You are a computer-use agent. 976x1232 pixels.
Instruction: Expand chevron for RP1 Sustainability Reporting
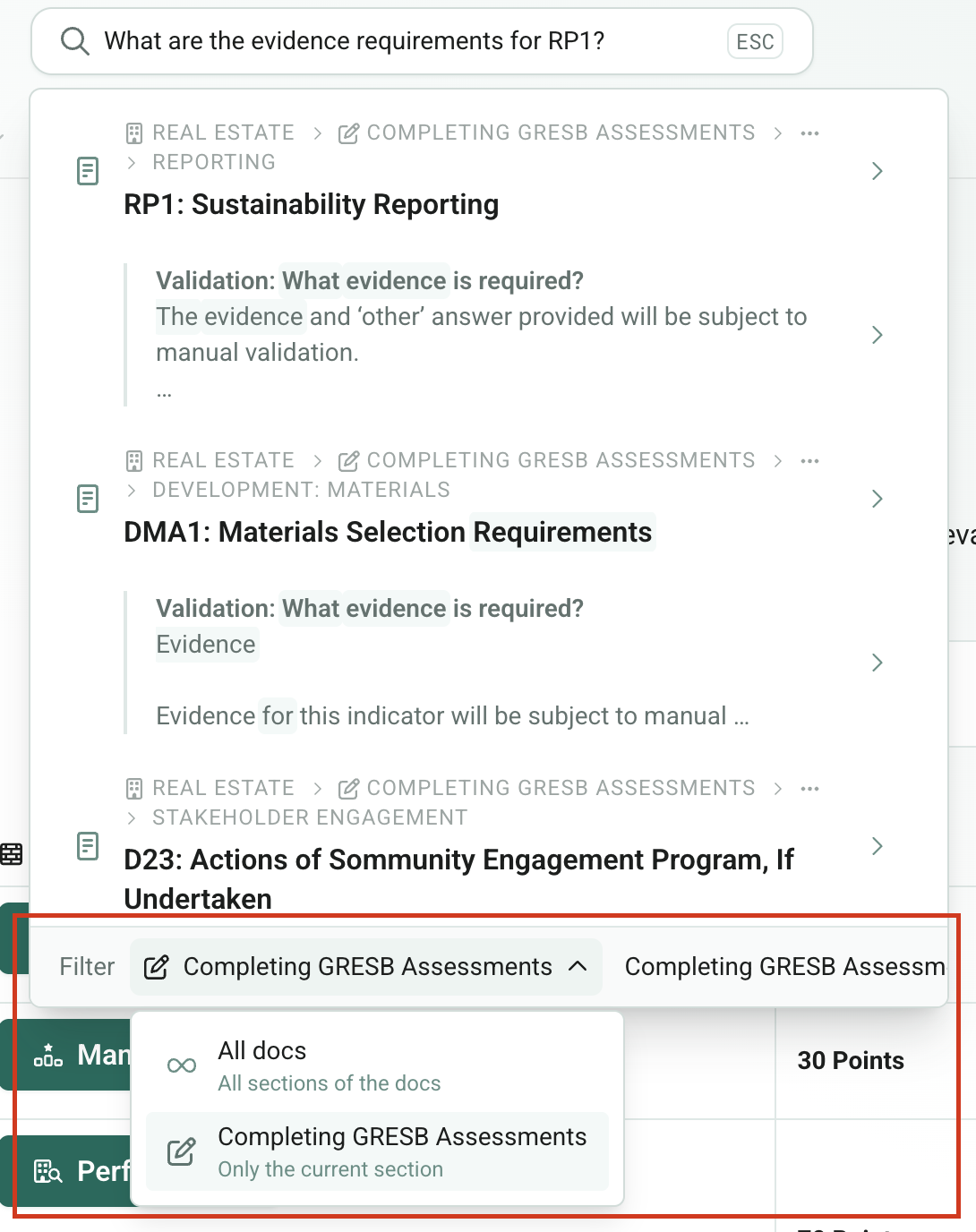(877, 171)
